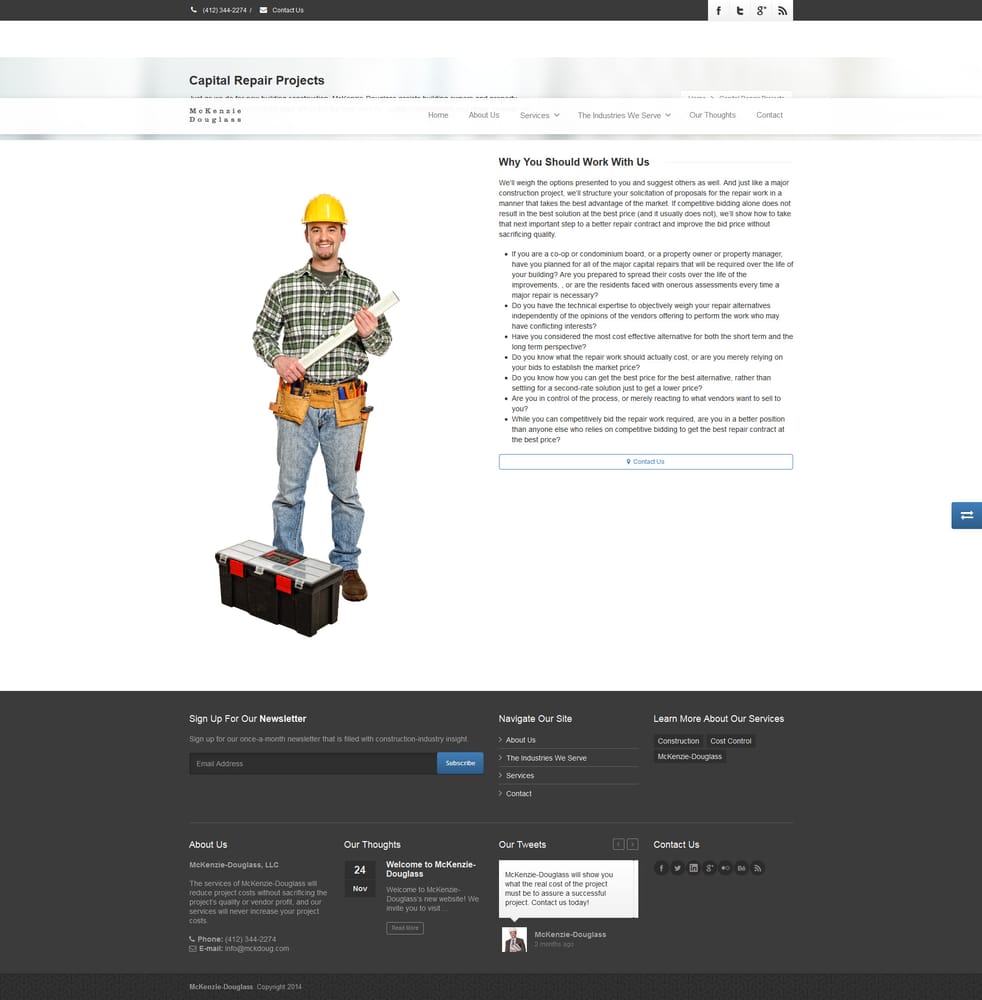Image resolution: width=982 pixels, height=1000 pixels.
Task: Click the outlined Contact Us button
Action: click(645, 462)
